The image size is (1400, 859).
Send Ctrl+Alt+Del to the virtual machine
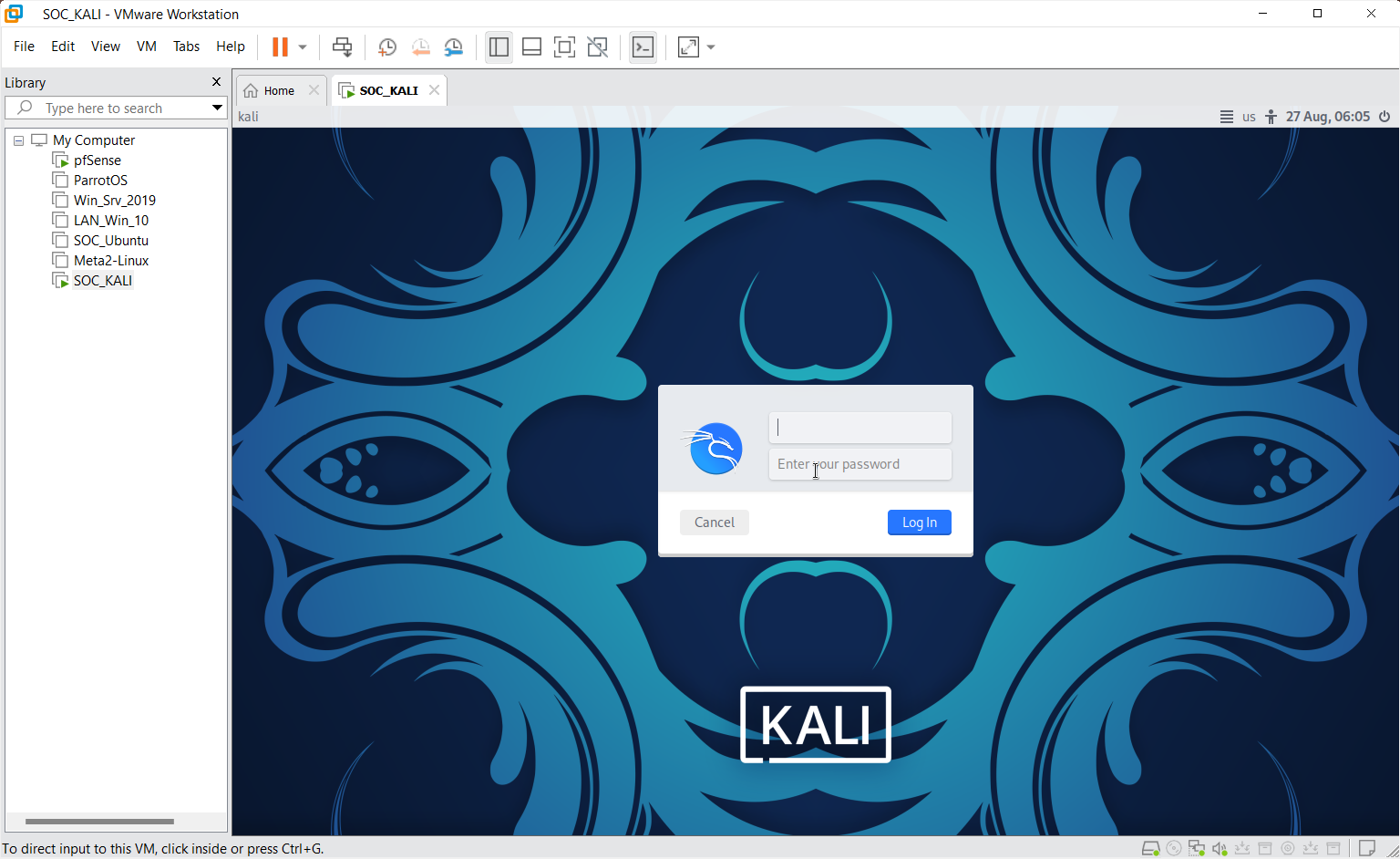pos(342,47)
